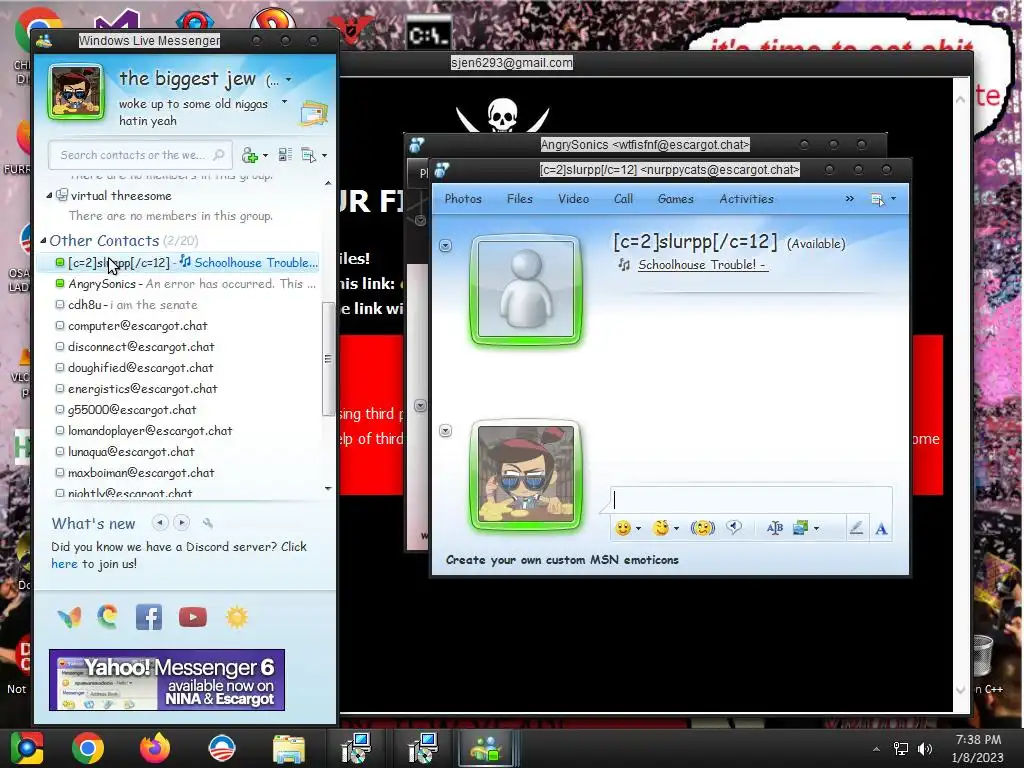
Task: Click the voice clip icon in chat toolbar
Action: 734,527
